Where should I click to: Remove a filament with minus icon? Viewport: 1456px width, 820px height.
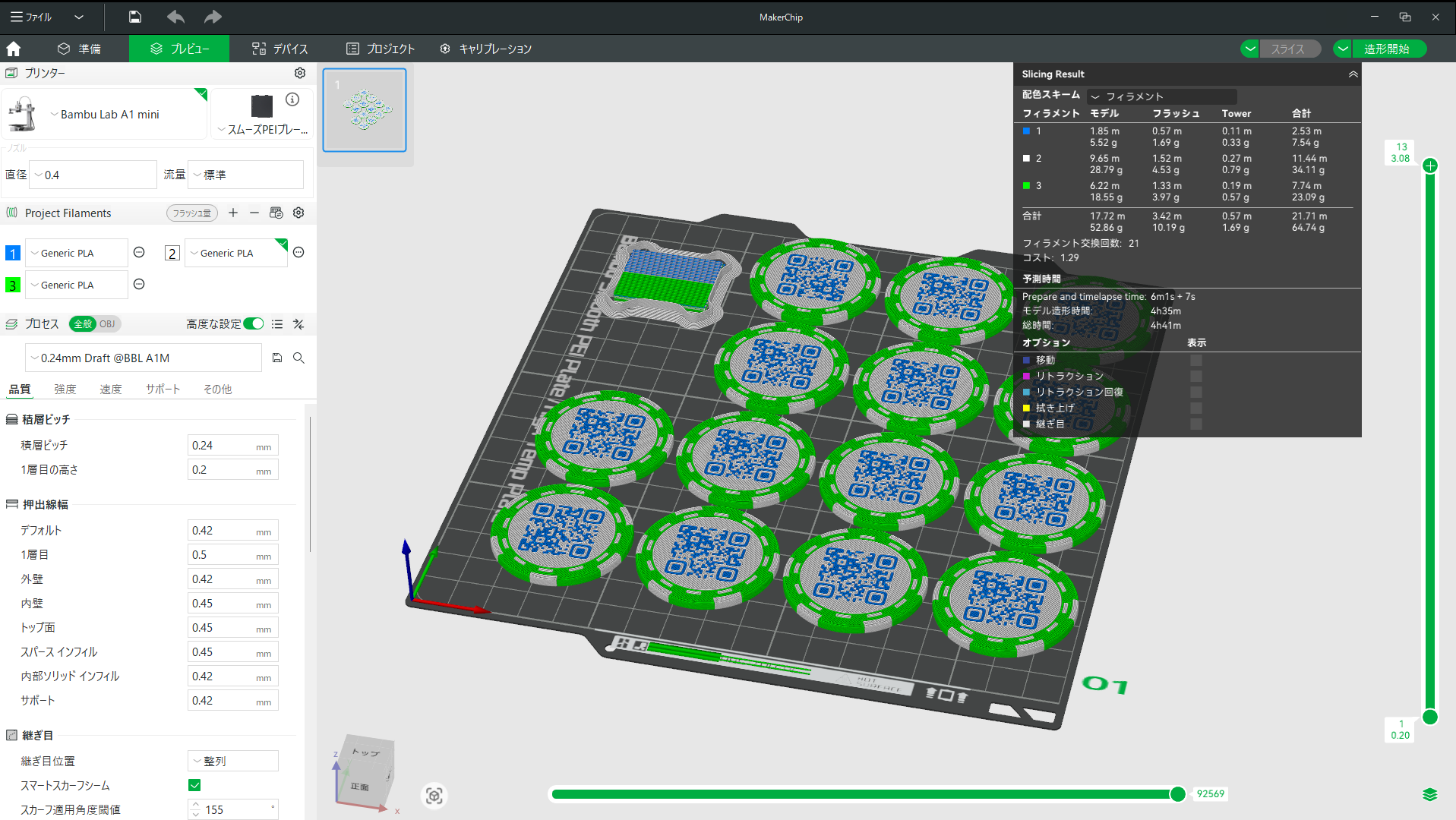pyautogui.click(x=254, y=213)
